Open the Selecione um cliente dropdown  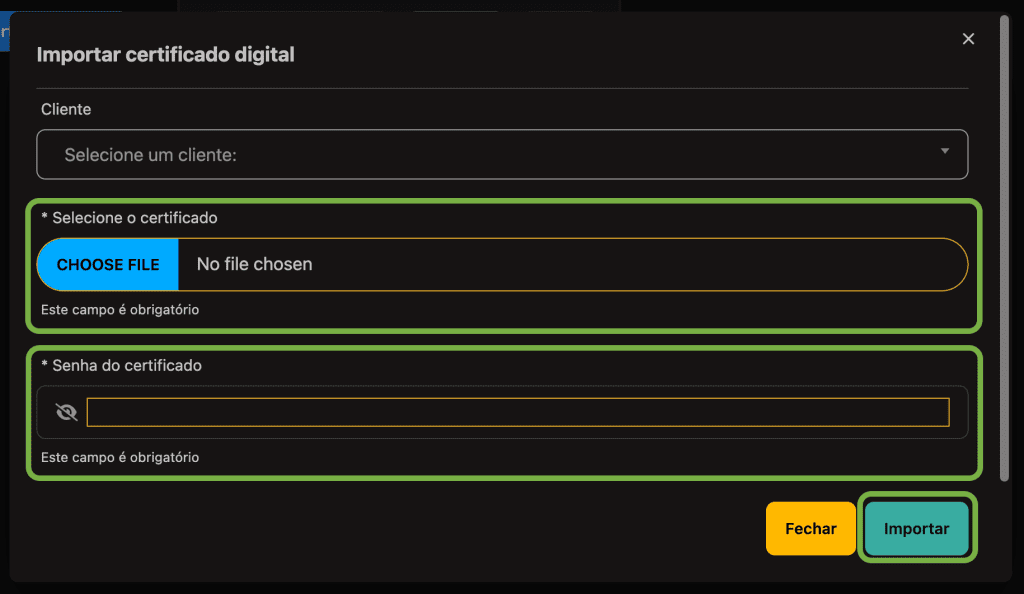[502, 154]
